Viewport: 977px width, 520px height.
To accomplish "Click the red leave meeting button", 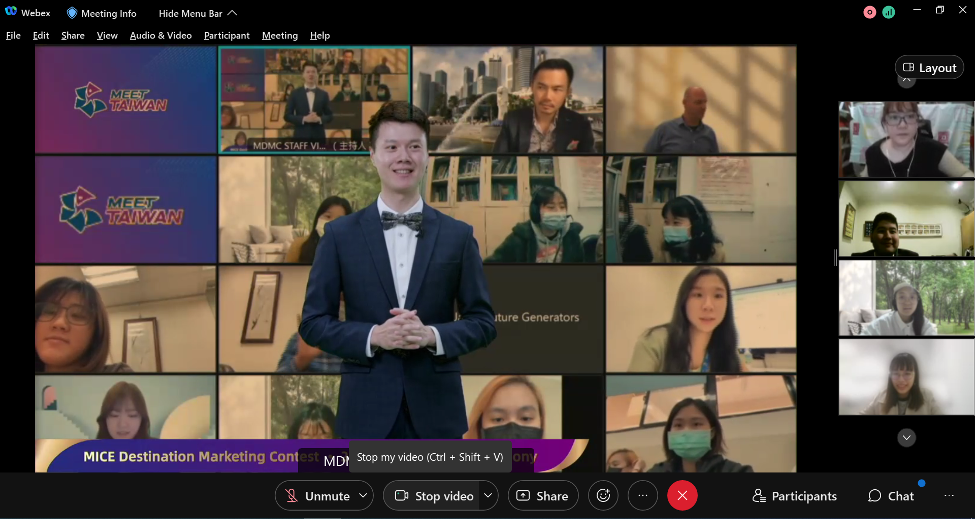I will point(682,496).
